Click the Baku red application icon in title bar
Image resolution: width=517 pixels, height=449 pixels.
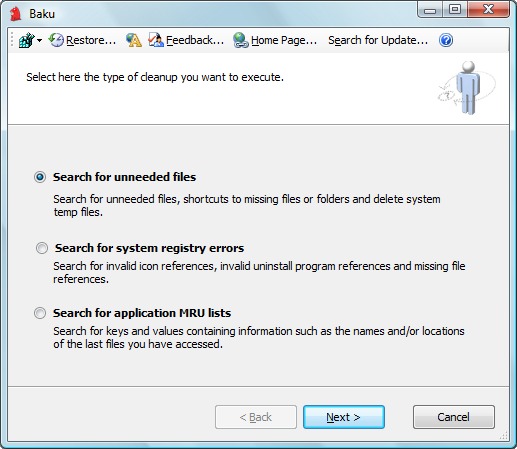(15, 14)
